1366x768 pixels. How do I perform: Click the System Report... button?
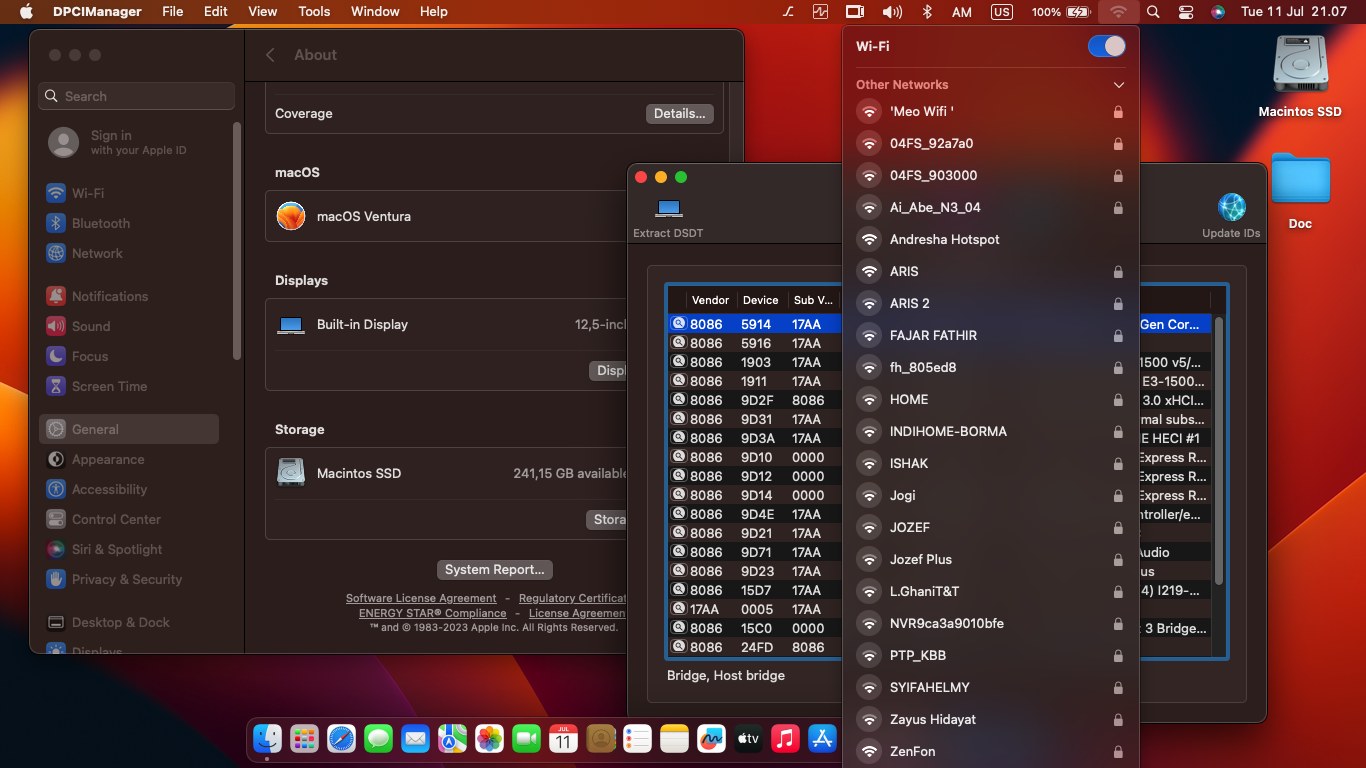[495, 570]
